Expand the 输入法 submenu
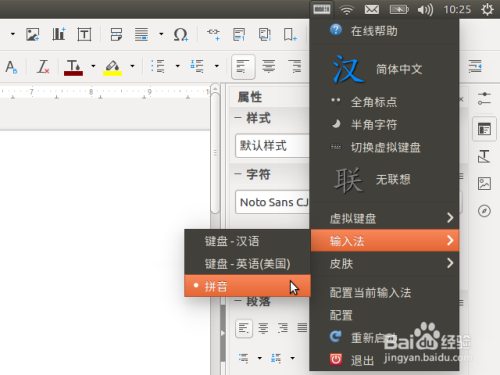500x375 pixels. (384, 240)
